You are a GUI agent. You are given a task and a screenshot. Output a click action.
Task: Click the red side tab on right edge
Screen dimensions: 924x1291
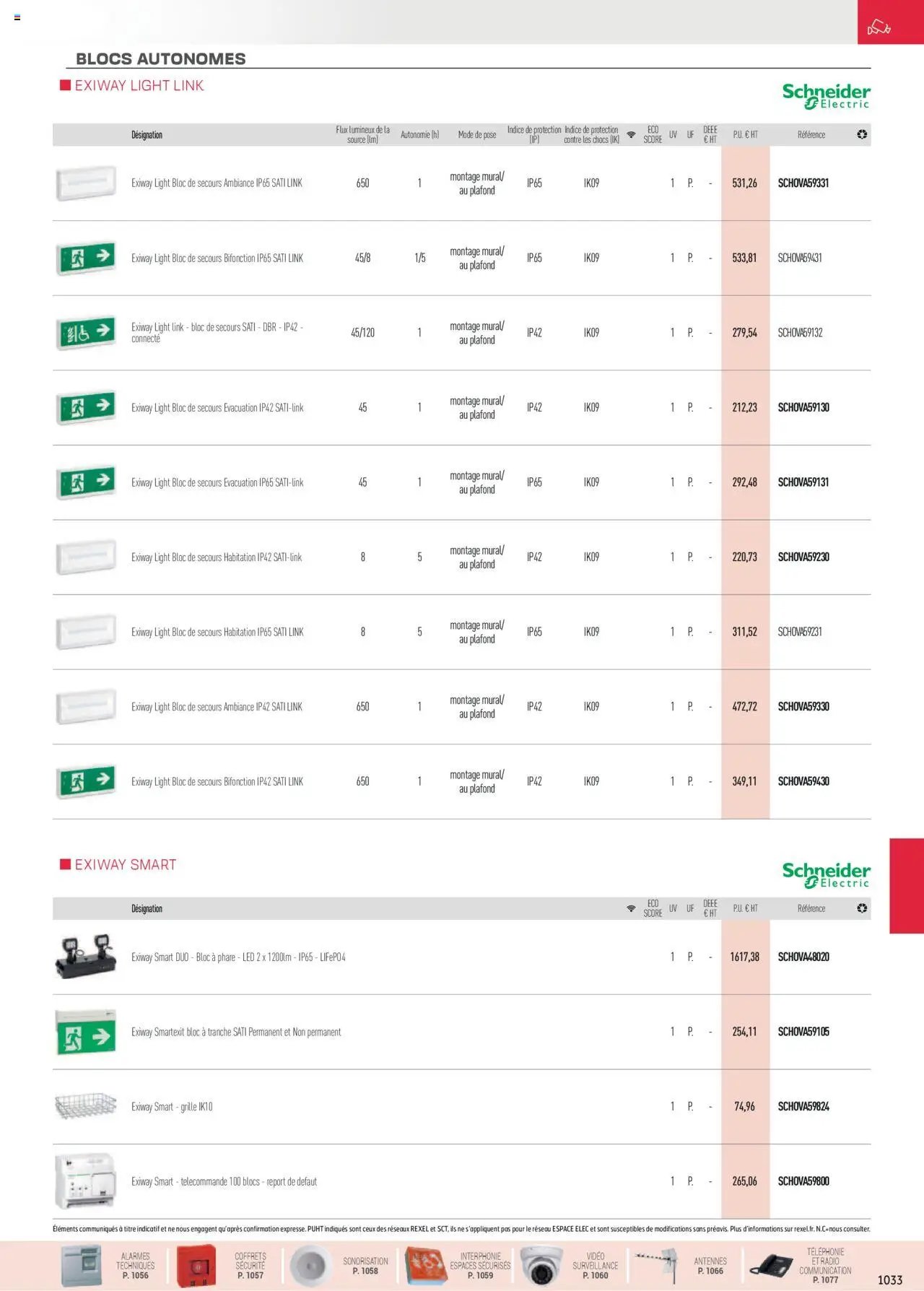click(907, 886)
